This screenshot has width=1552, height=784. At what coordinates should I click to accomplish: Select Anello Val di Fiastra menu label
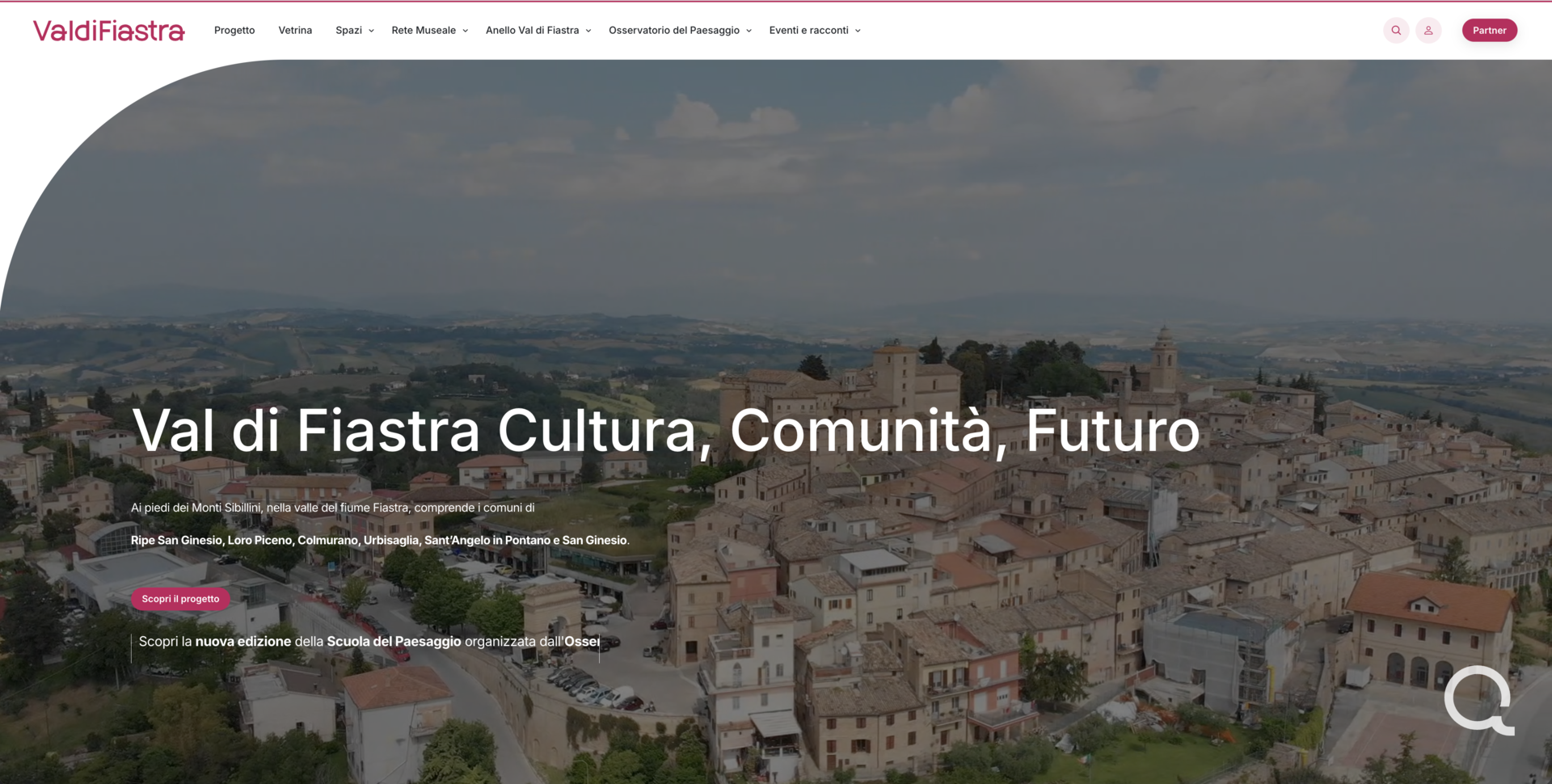click(532, 31)
